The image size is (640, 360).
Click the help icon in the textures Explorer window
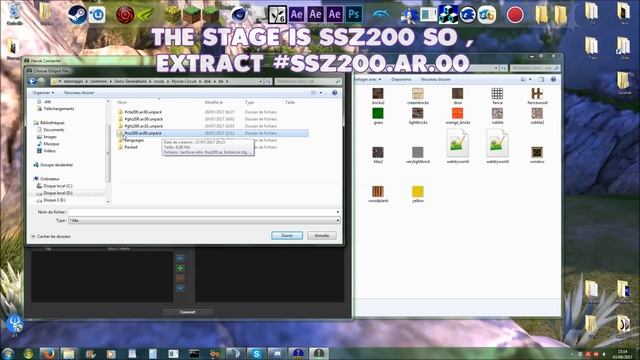coord(553,79)
